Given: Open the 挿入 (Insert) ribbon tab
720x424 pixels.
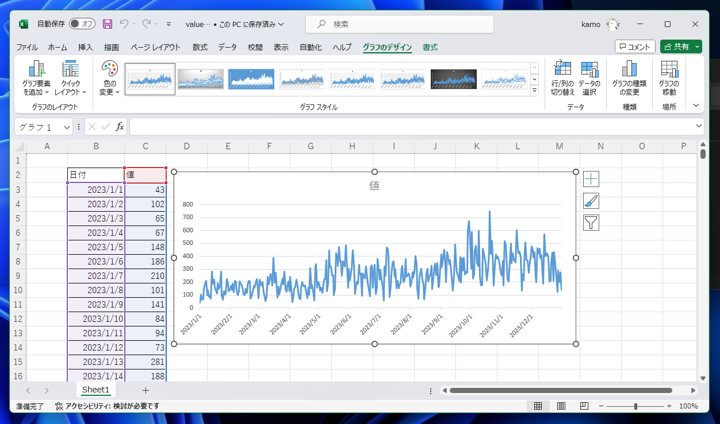Looking at the screenshot, I should coord(85,47).
